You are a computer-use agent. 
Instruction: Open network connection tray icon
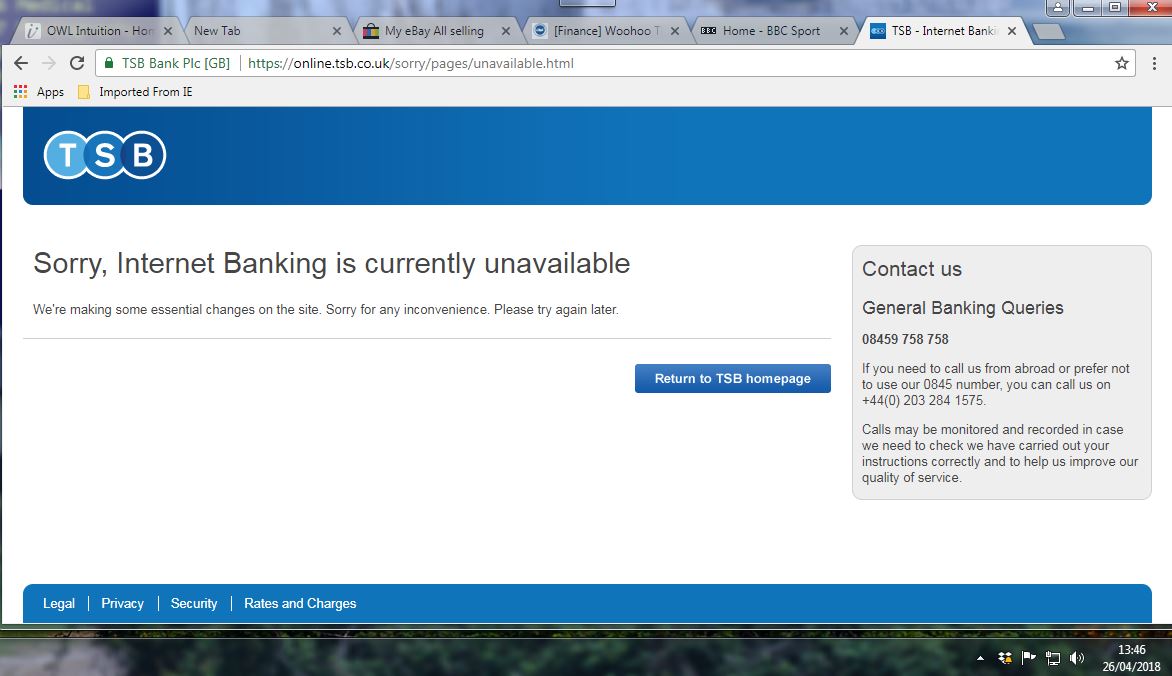pos(1052,658)
